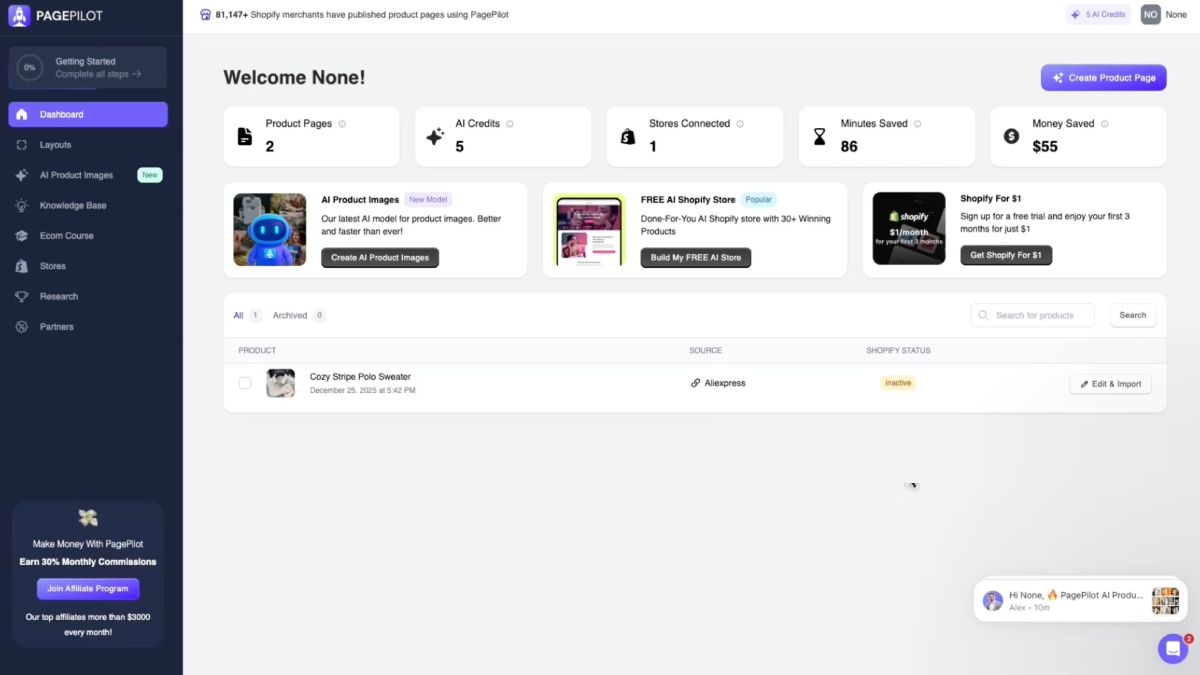Click the Create Product Page button
The image size is (1200, 675).
(x=1103, y=78)
